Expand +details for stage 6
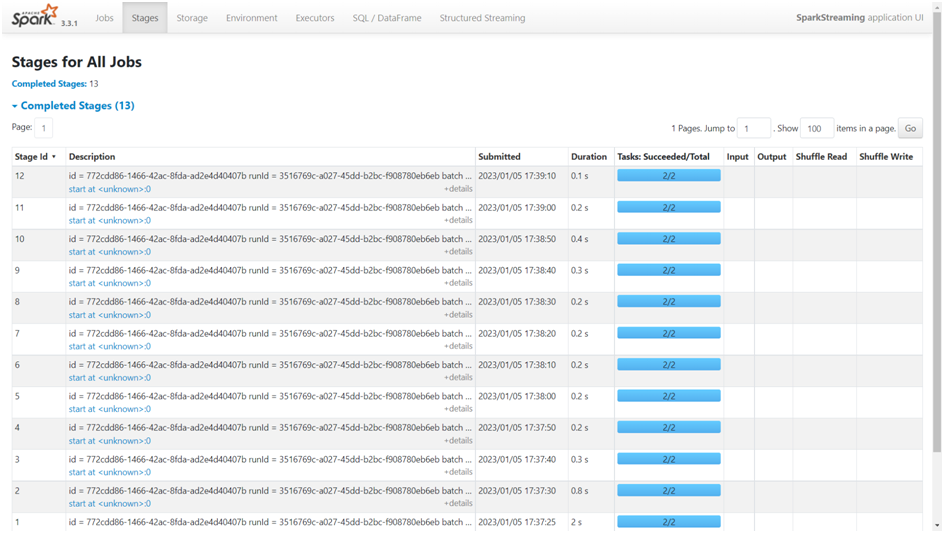944x533 pixels. (458, 378)
